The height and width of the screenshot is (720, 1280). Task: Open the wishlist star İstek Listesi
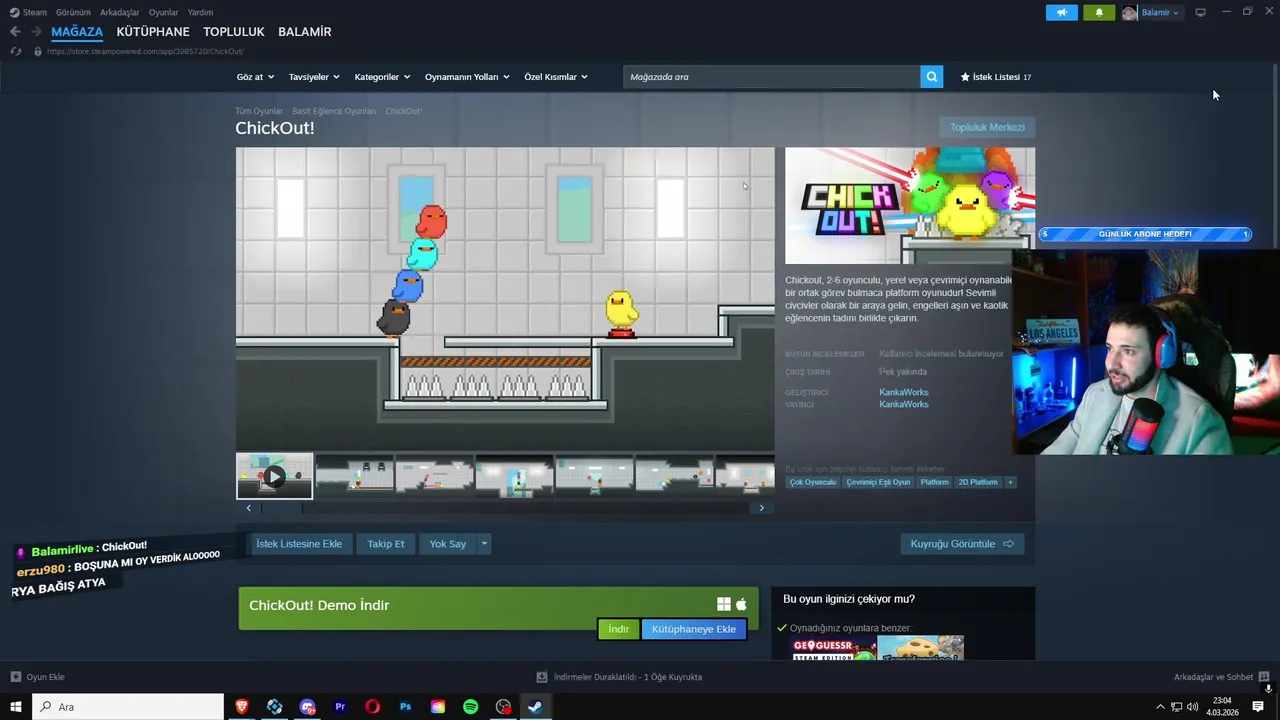pyautogui.click(x=996, y=77)
